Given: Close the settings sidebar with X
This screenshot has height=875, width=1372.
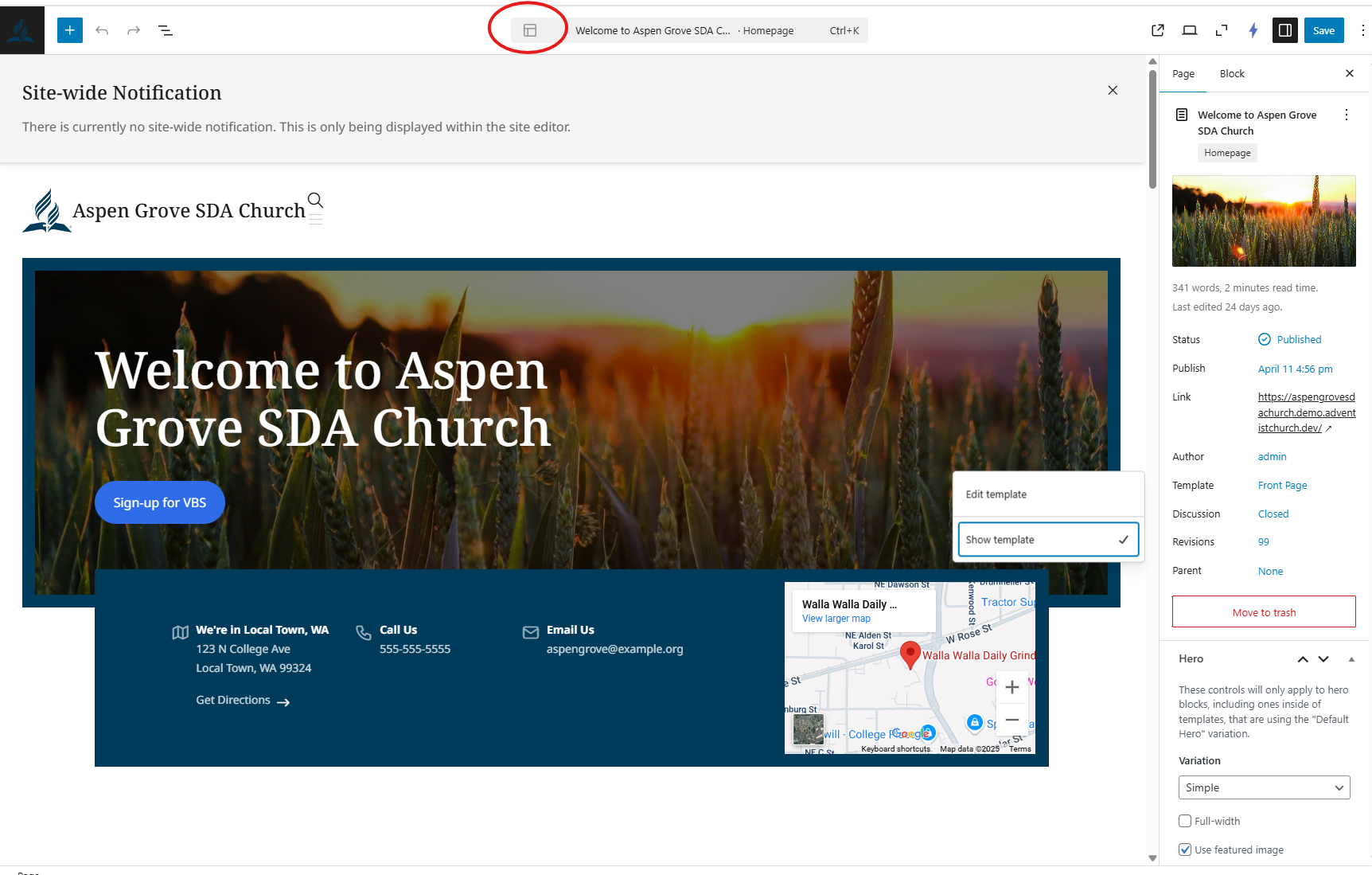Looking at the screenshot, I should tap(1350, 73).
